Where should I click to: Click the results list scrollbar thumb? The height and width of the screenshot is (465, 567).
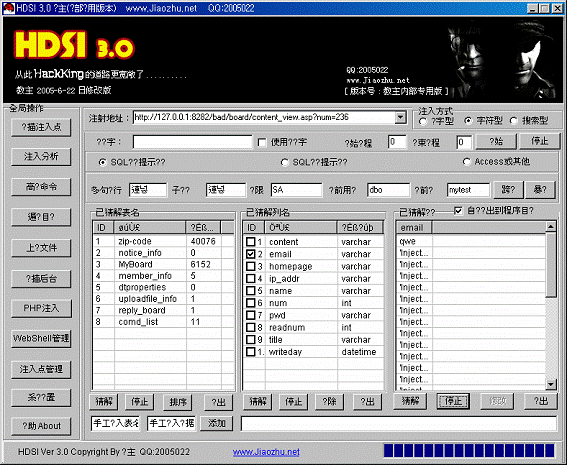(550, 265)
